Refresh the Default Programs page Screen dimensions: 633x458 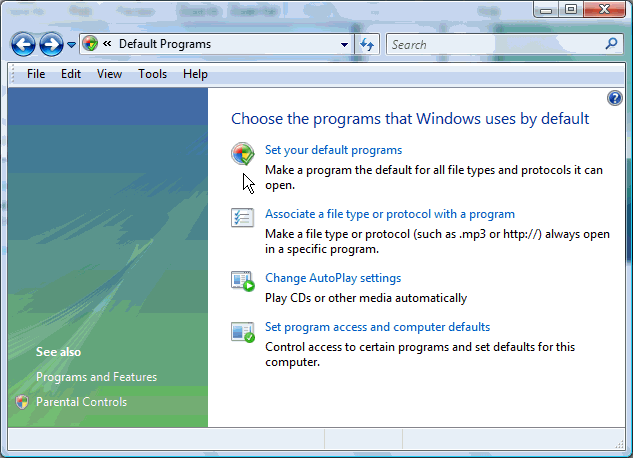tap(367, 44)
